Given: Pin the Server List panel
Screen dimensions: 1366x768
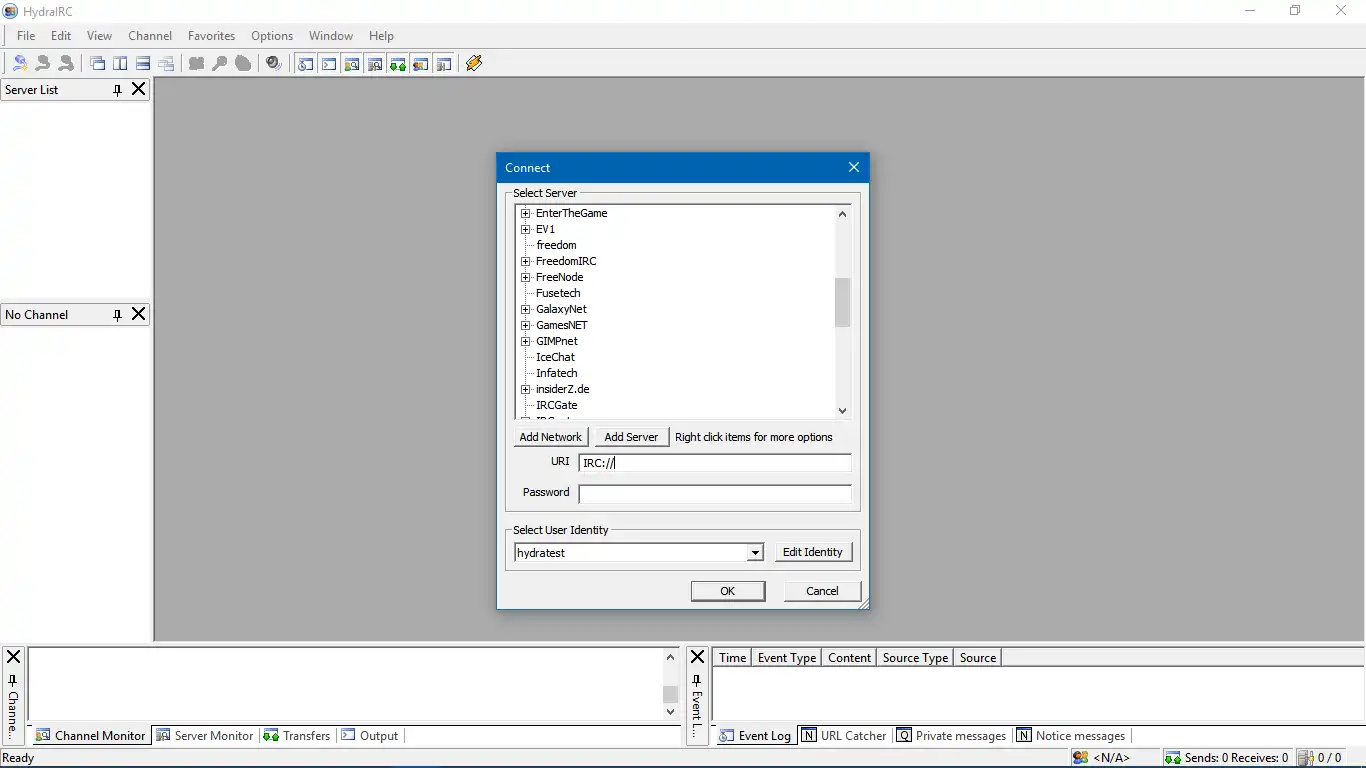Looking at the screenshot, I should tap(117, 90).
